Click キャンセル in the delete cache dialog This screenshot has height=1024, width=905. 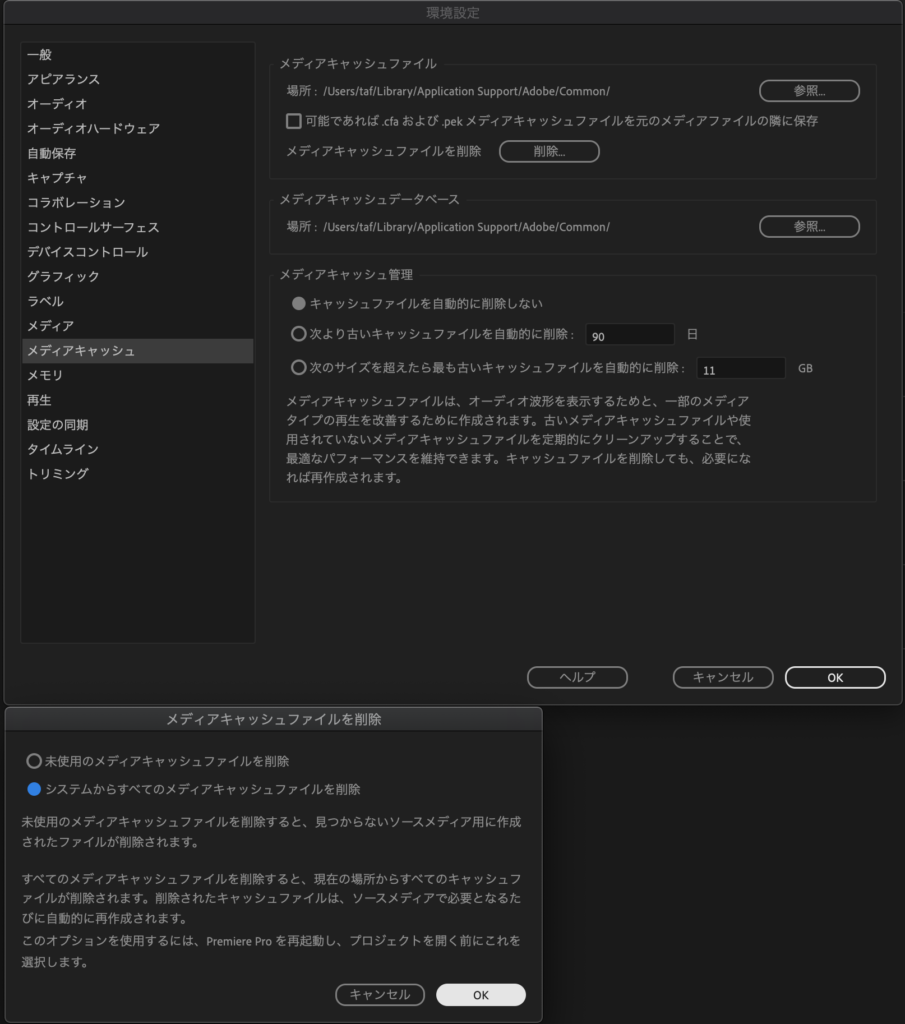tap(380, 995)
